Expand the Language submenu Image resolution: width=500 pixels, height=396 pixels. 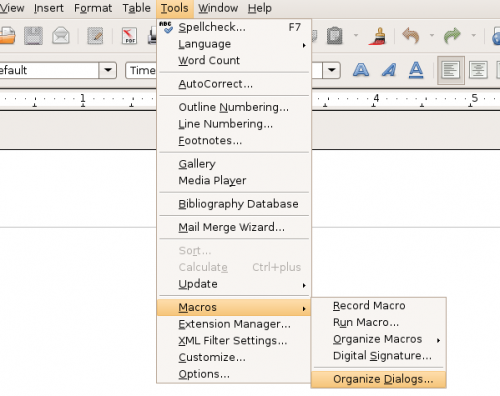tap(234, 44)
